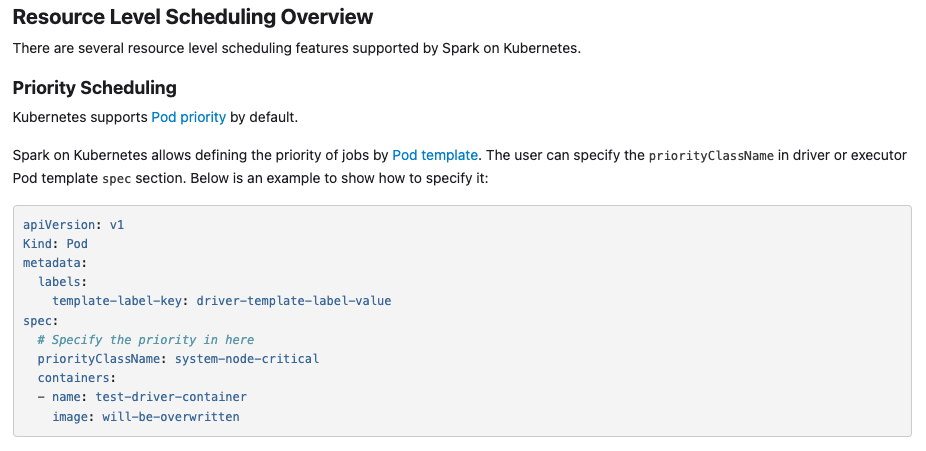Open the Pod template link

coord(435,155)
